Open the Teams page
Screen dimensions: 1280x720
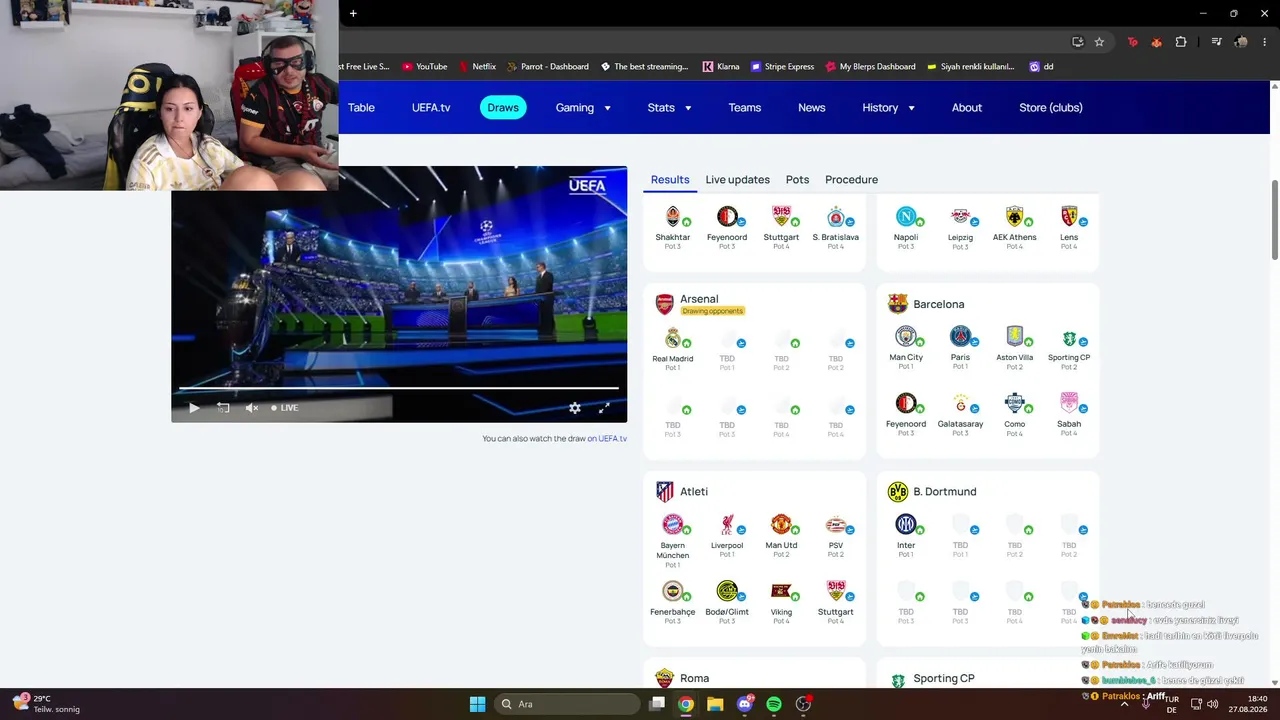point(744,108)
